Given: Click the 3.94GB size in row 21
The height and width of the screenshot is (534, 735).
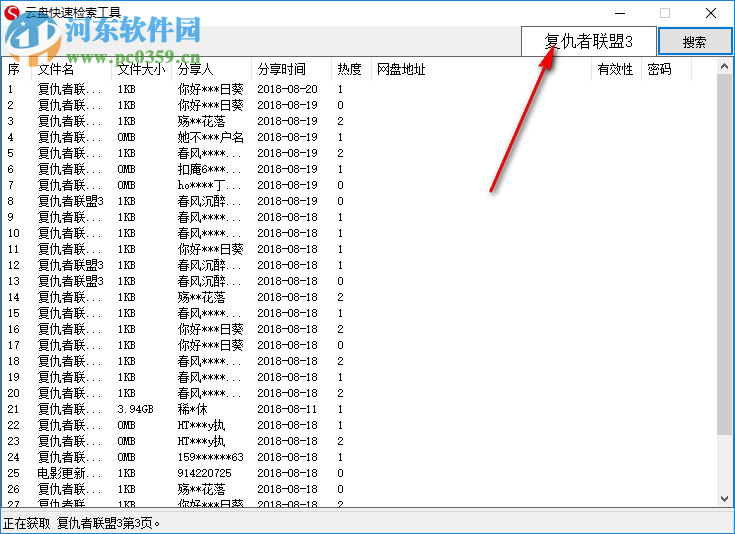Looking at the screenshot, I should coord(135,409).
